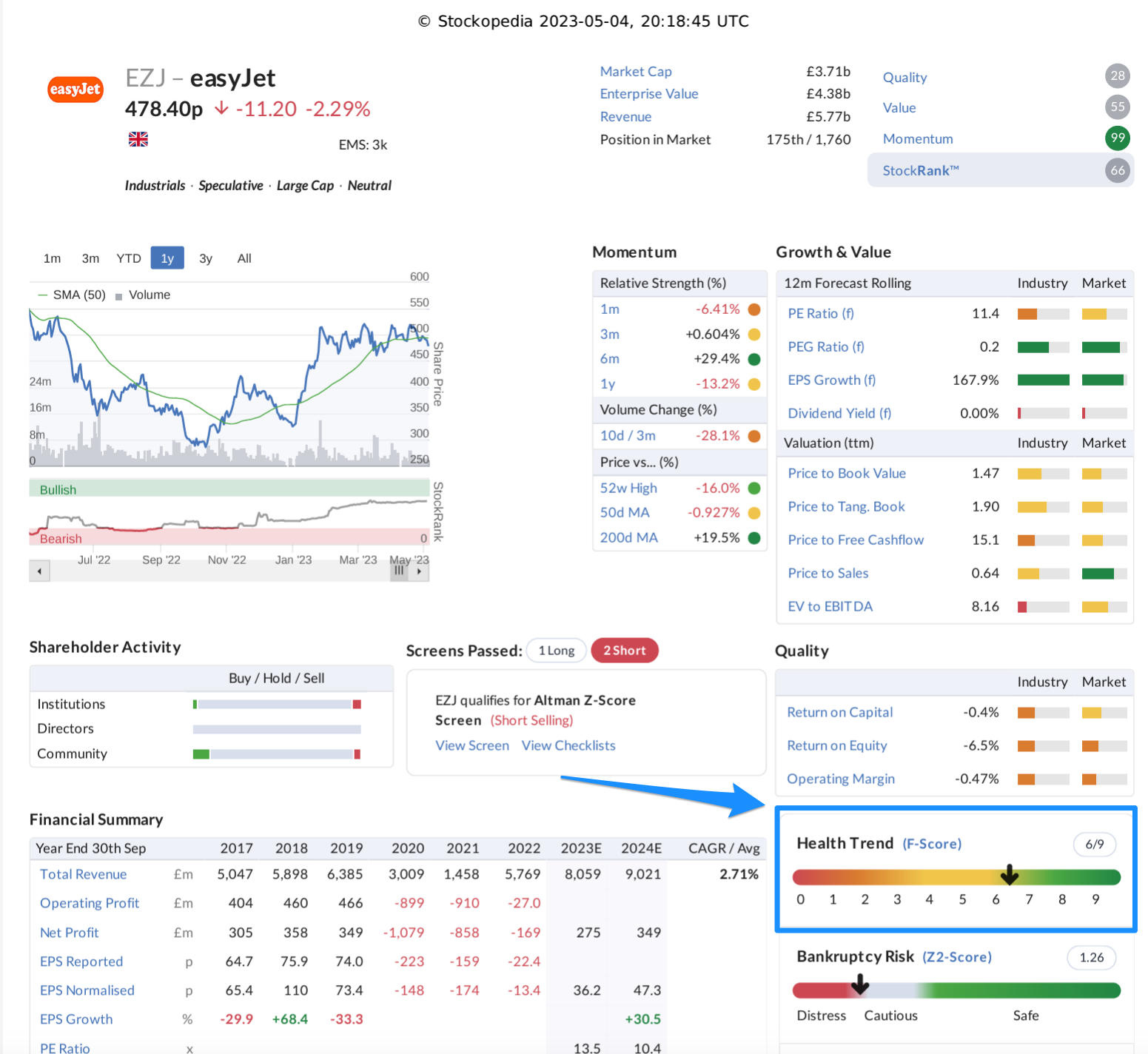Click the chart scroll right arrow
The width and height of the screenshot is (1148, 1054).
[420, 571]
